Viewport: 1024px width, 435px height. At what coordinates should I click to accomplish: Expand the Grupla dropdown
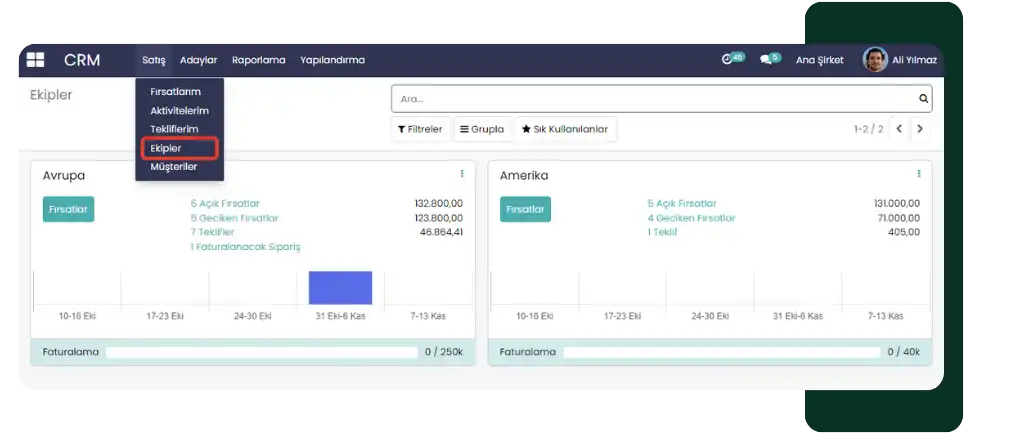tap(482, 129)
